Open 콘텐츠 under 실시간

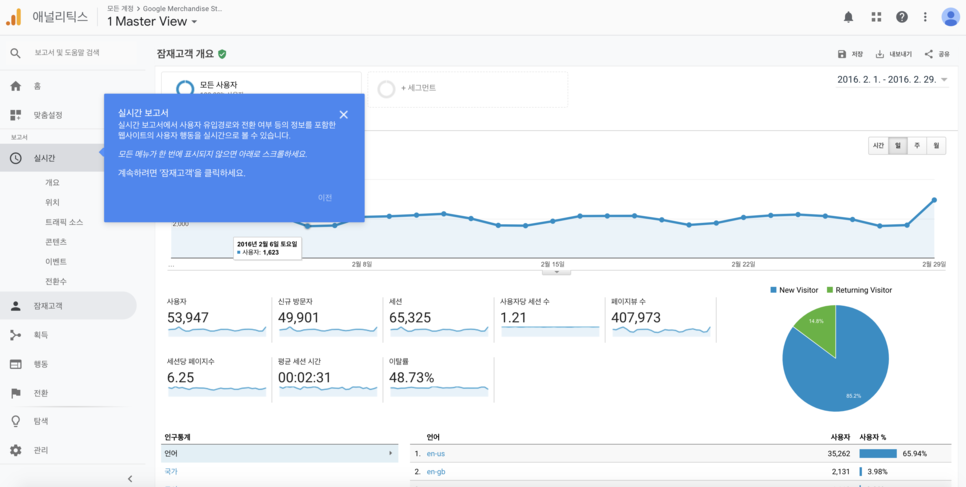[56, 242]
